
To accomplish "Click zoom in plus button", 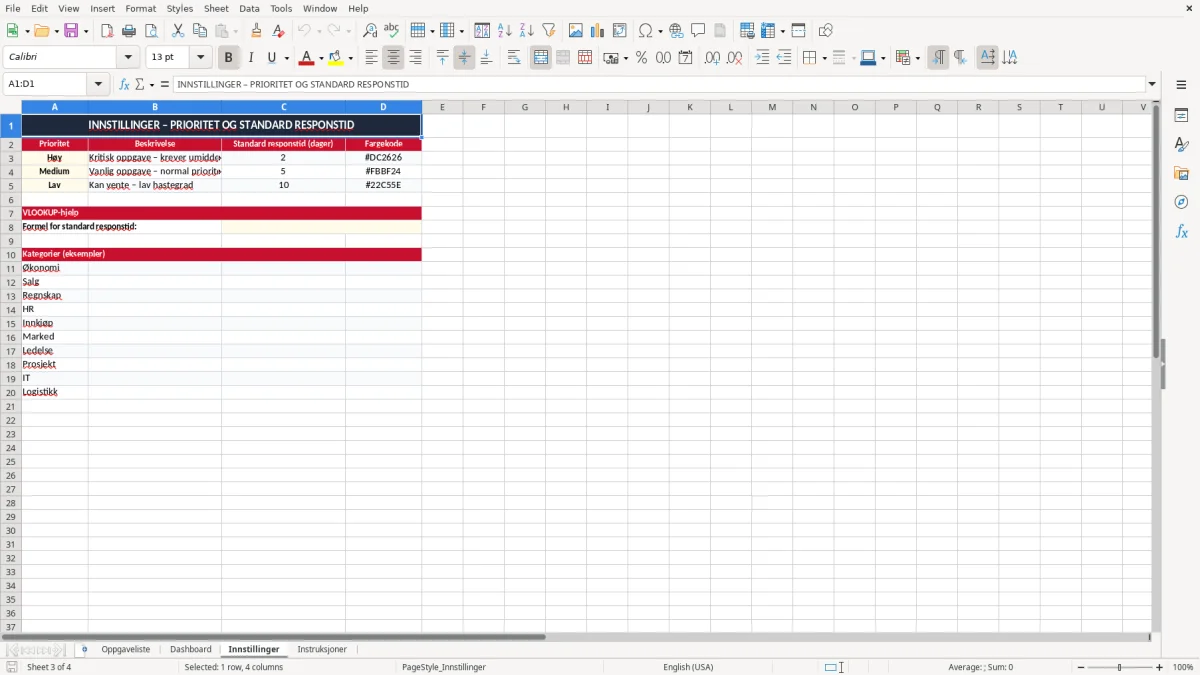I will [x=1159, y=667].
